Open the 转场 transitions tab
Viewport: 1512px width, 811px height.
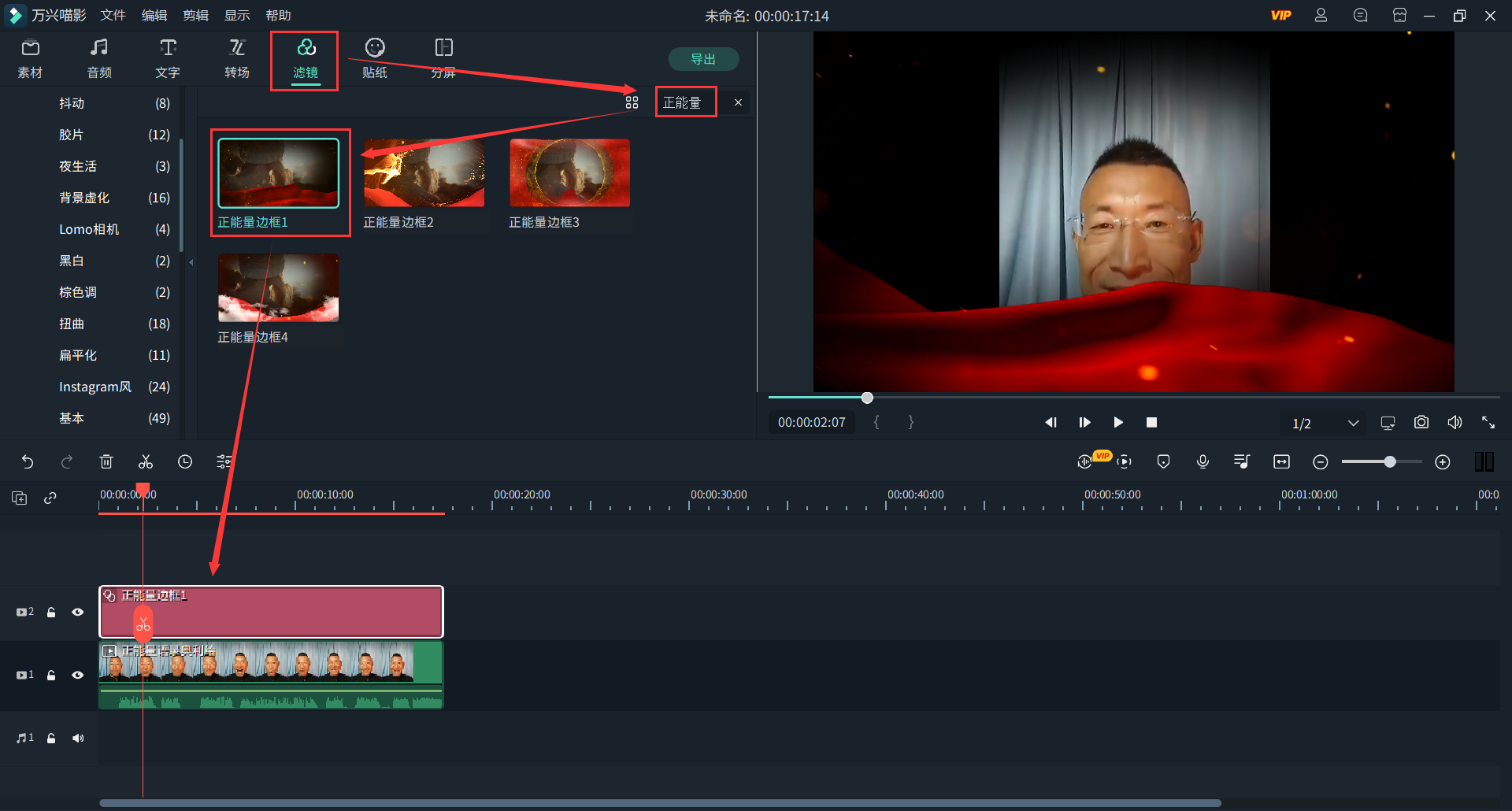236,59
